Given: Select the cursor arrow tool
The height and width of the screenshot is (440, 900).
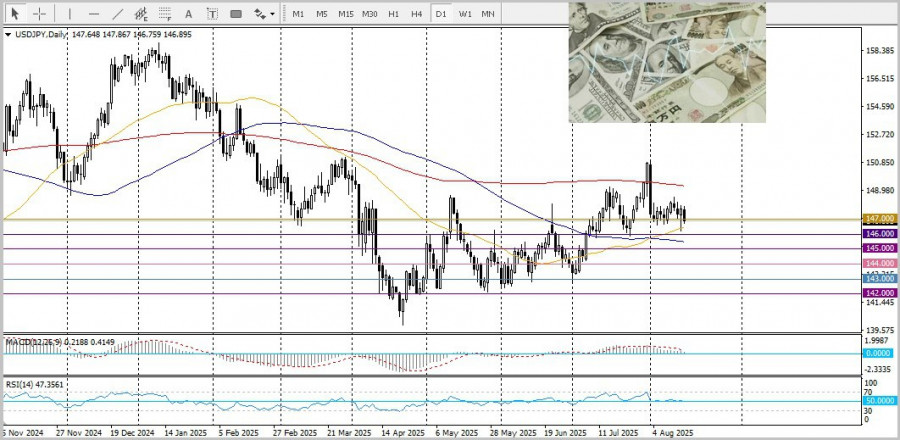Looking at the screenshot, I should point(15,13).
